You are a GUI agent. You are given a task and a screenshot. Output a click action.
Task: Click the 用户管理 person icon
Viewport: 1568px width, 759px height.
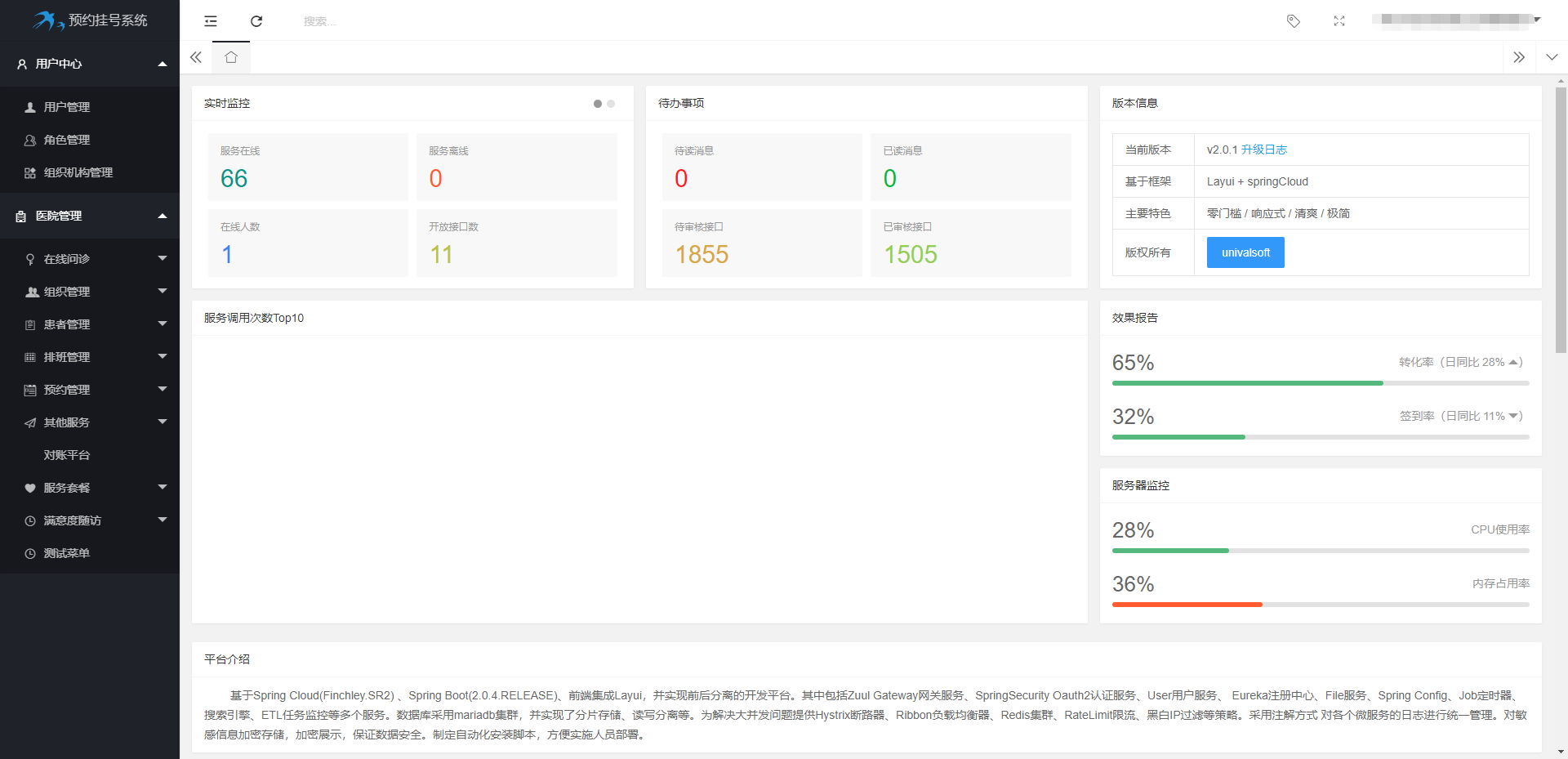pyautogui.click(x=30, y=107)
